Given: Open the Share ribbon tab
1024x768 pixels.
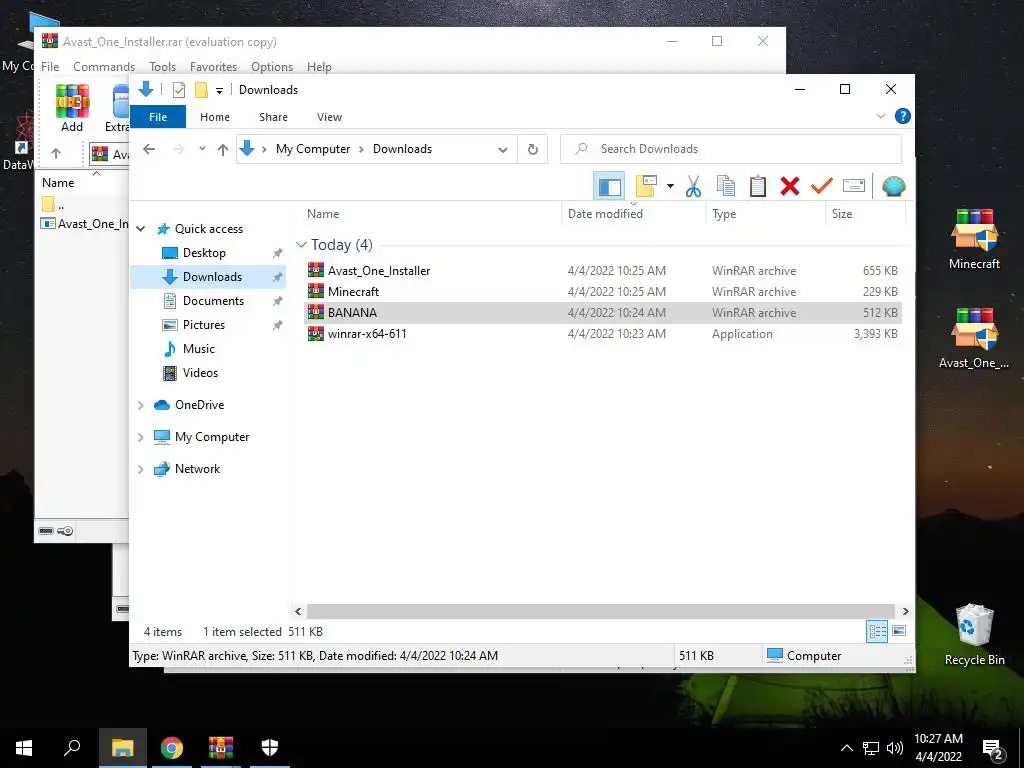Looking at the screenshot, I should coord(273,117).
